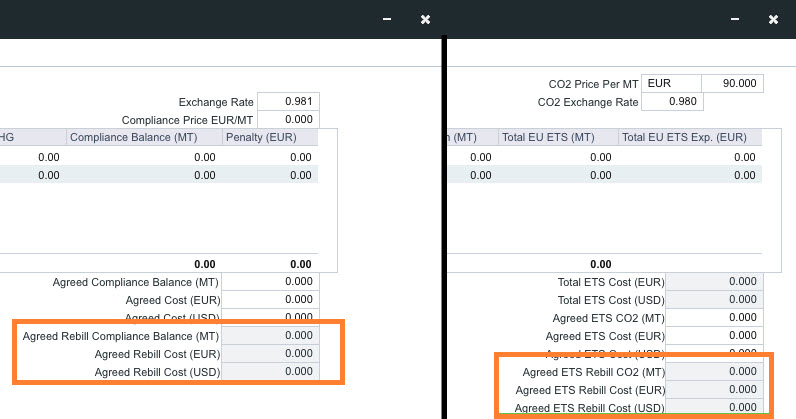Screen dimensions: 796x419
Task: Click the Agreed ETS Rebill CO2 (MT) field
Action: pyautogui.click(x=714, y=372)
